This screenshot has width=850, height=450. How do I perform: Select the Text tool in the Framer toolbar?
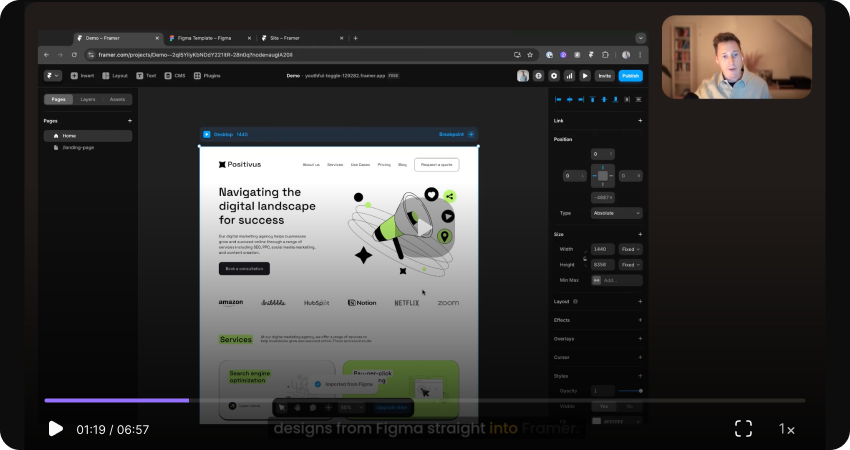click(x=146, y=76)
